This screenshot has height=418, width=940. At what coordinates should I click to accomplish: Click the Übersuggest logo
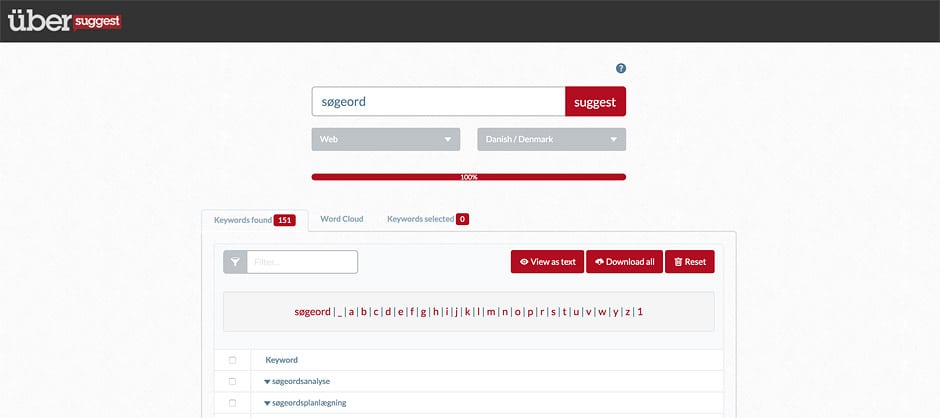pos(64,20)
